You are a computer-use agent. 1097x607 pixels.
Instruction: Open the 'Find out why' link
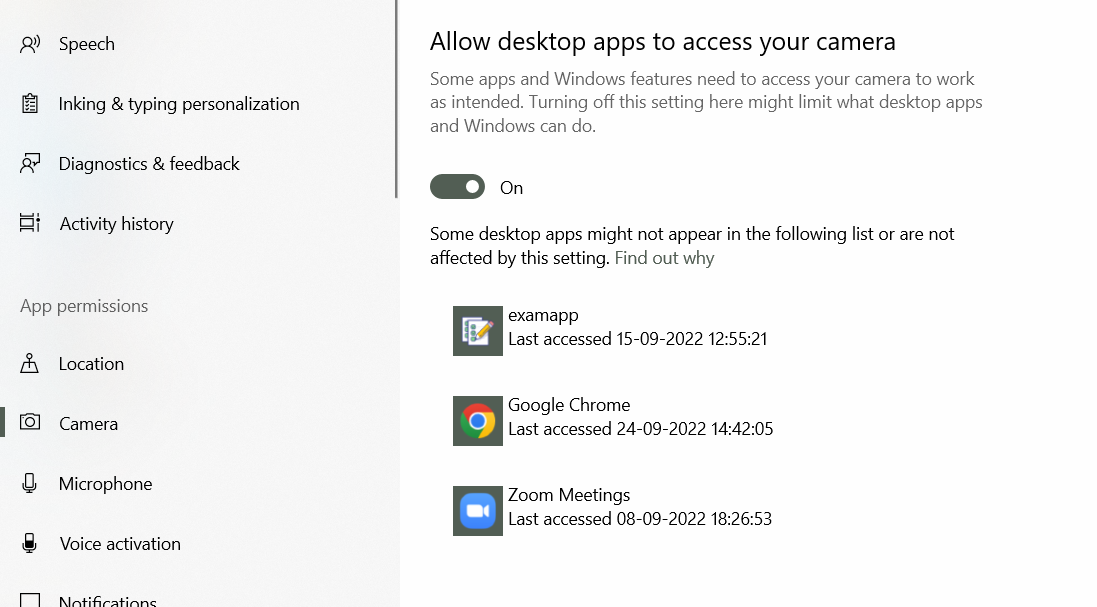coord(664,258)
